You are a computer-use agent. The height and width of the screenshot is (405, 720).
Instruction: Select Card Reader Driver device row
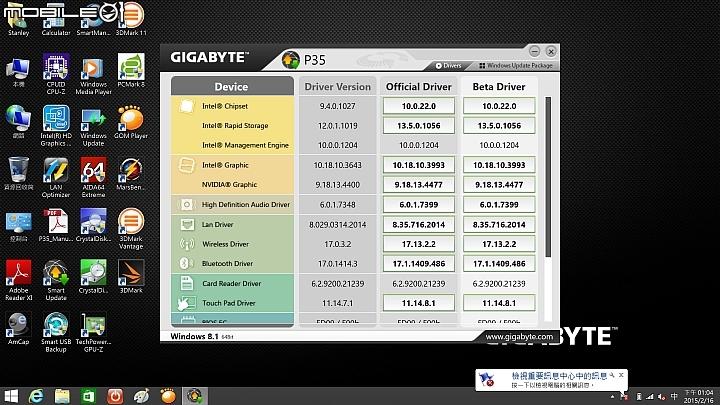pyautogui.click(x=232, y=283)
